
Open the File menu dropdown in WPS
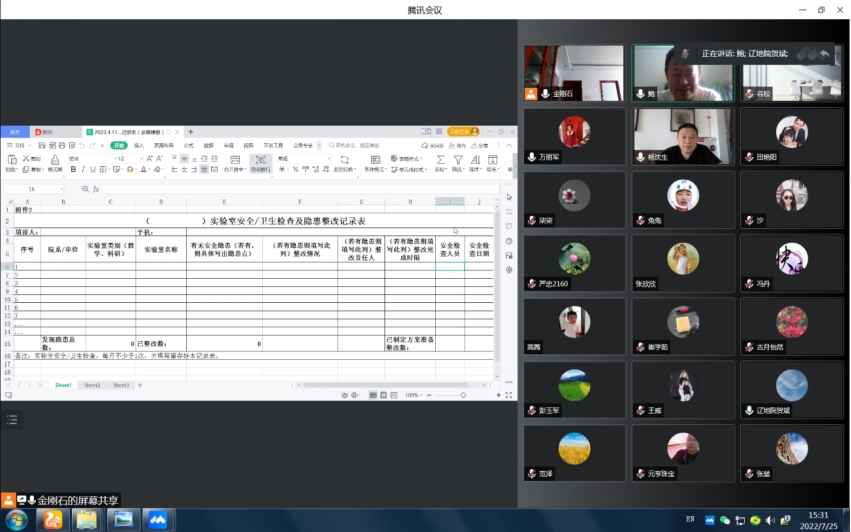[19, 145]
